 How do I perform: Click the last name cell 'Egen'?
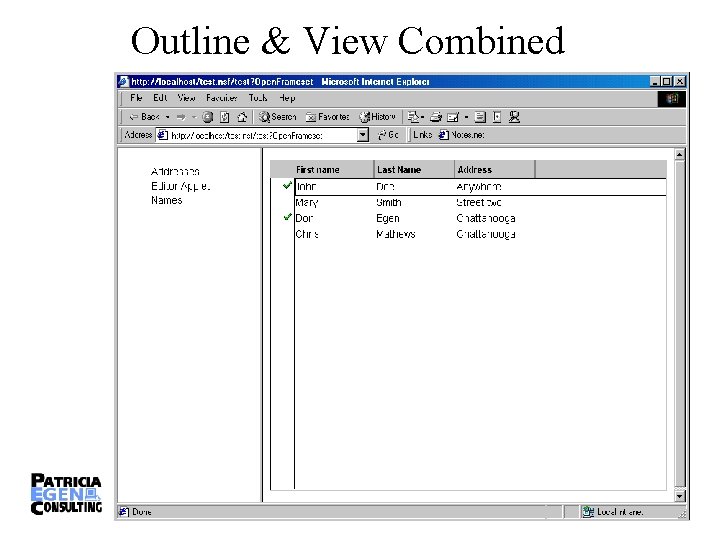click(388, 218)
